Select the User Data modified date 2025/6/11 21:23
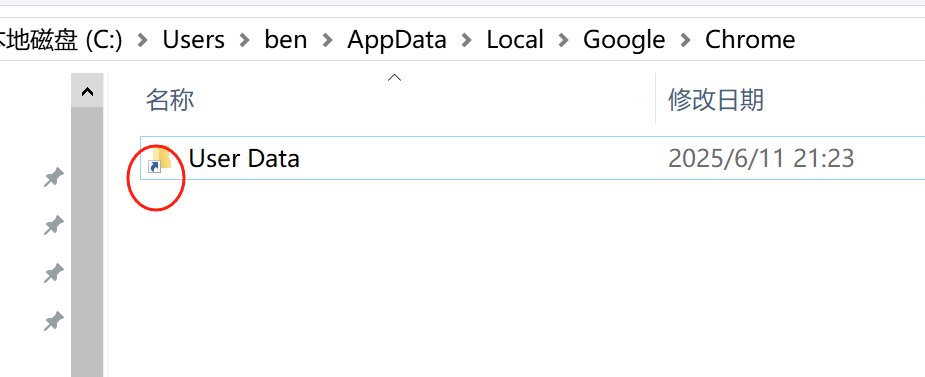 click(761, 159)
